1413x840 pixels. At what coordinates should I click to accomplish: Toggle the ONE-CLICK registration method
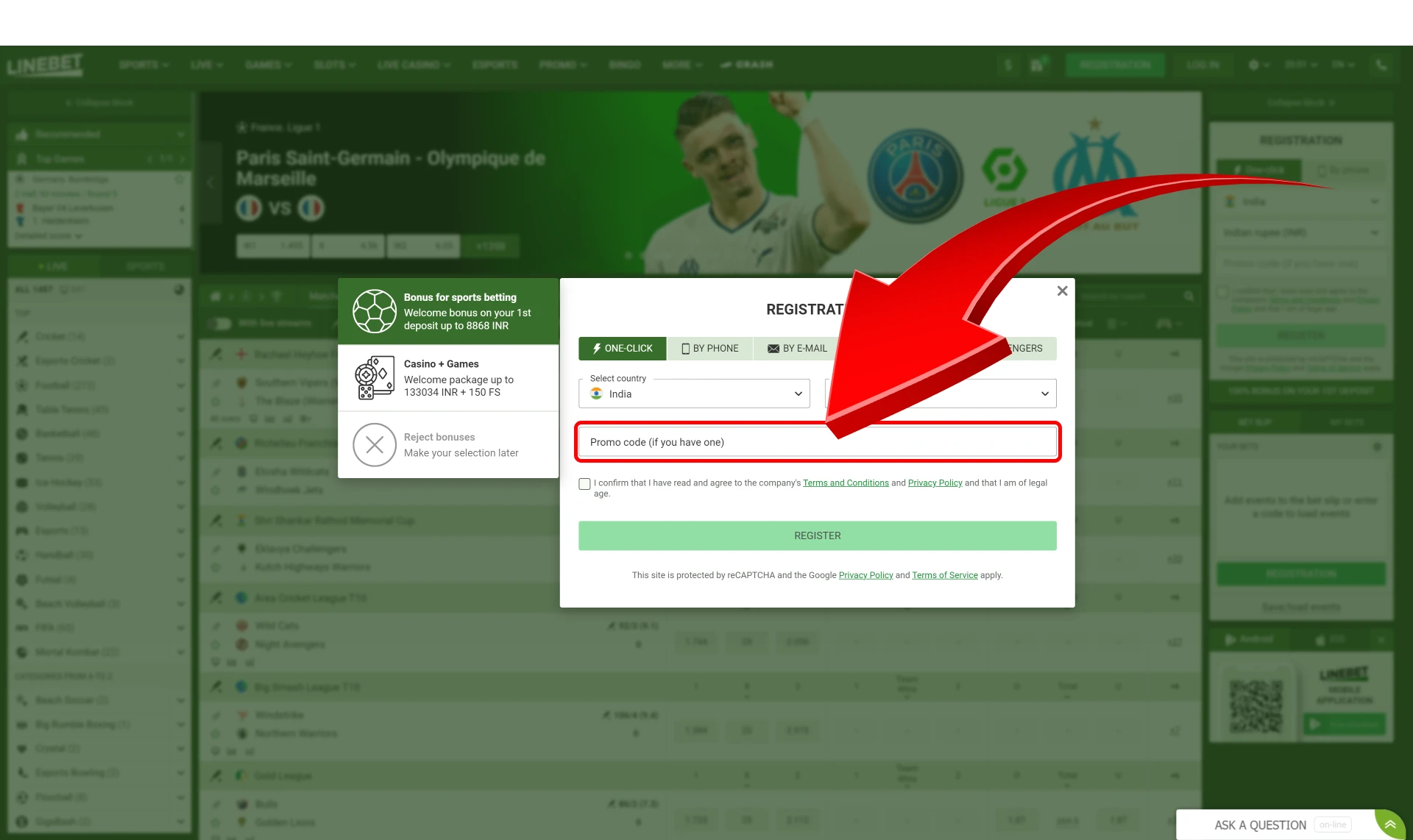click(x=622, y=348)
